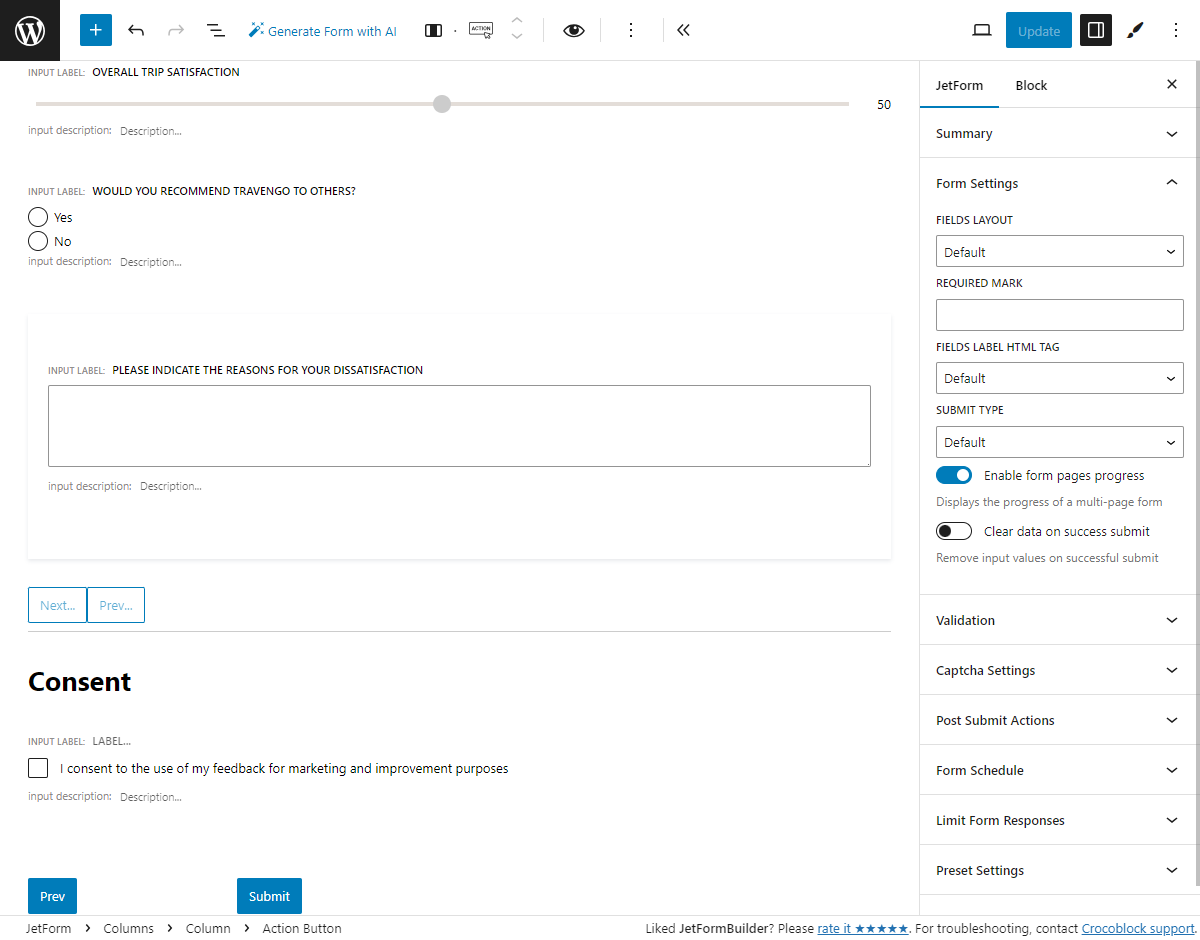Click the Required Mark input field
Image resolution: width=1200 pixels, height=940 pixels.
point(1060,315)
